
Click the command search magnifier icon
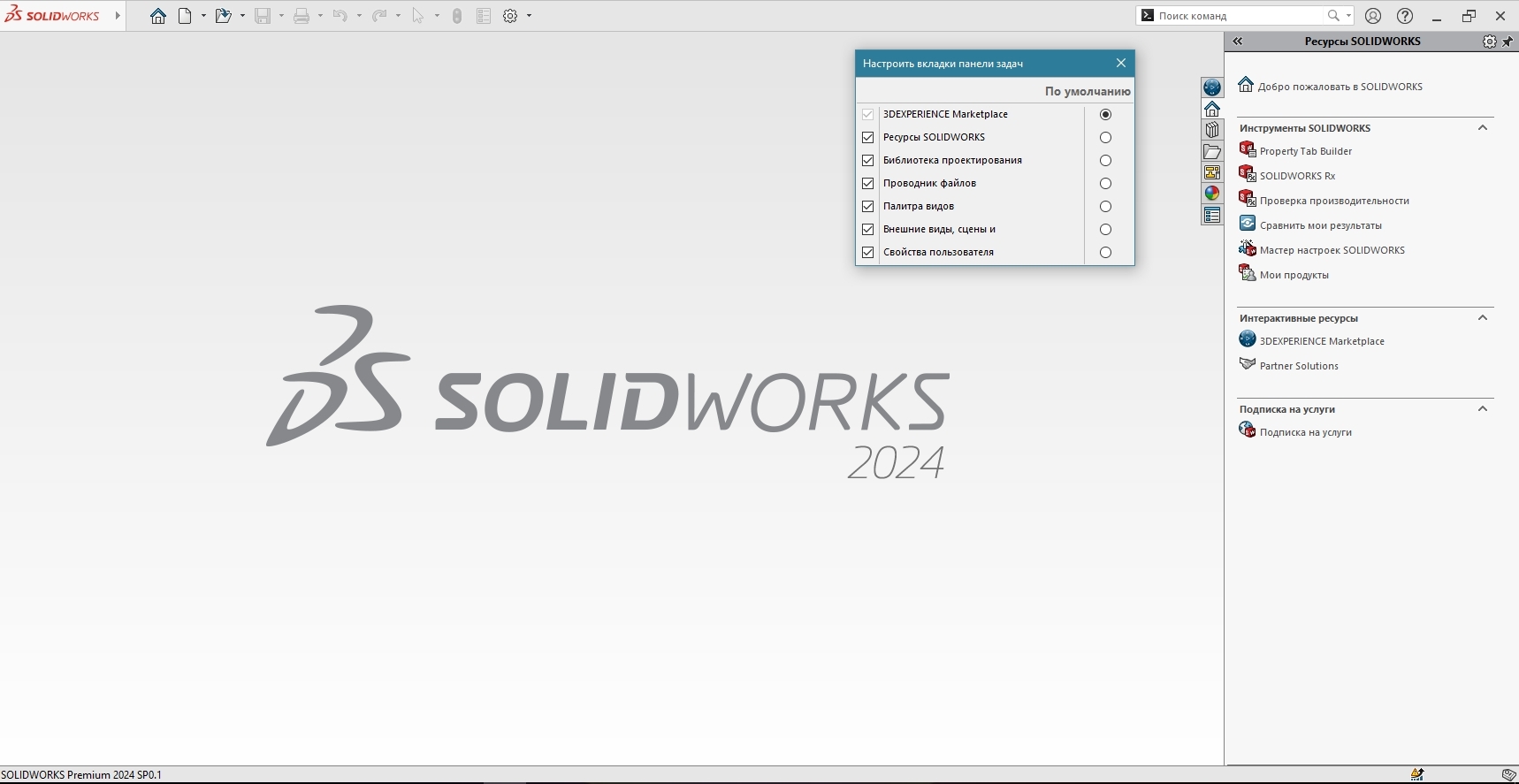(1333, 16)
